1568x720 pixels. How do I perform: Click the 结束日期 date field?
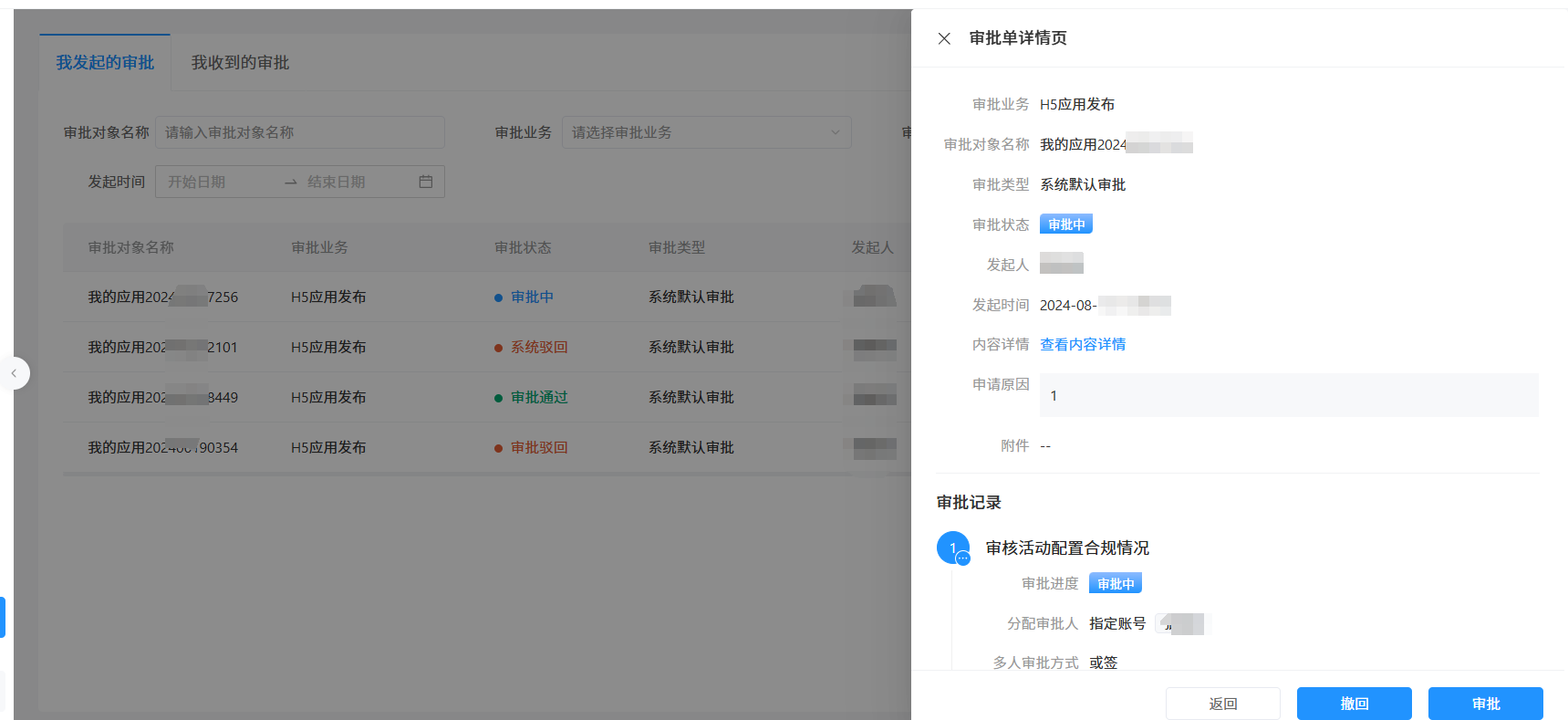[356, 182]
